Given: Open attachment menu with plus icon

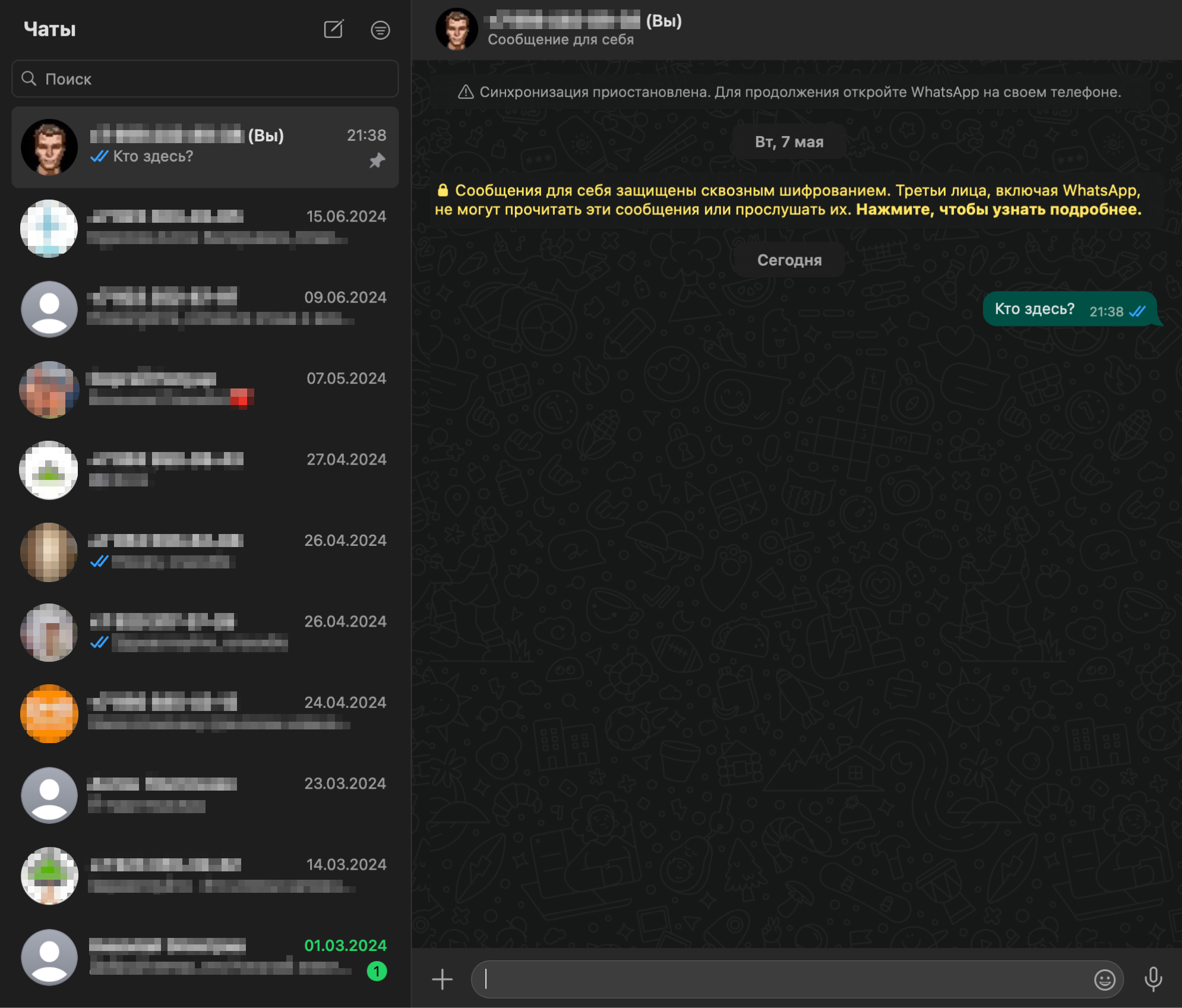Looking at the screenshot, I should click(442, 979).
